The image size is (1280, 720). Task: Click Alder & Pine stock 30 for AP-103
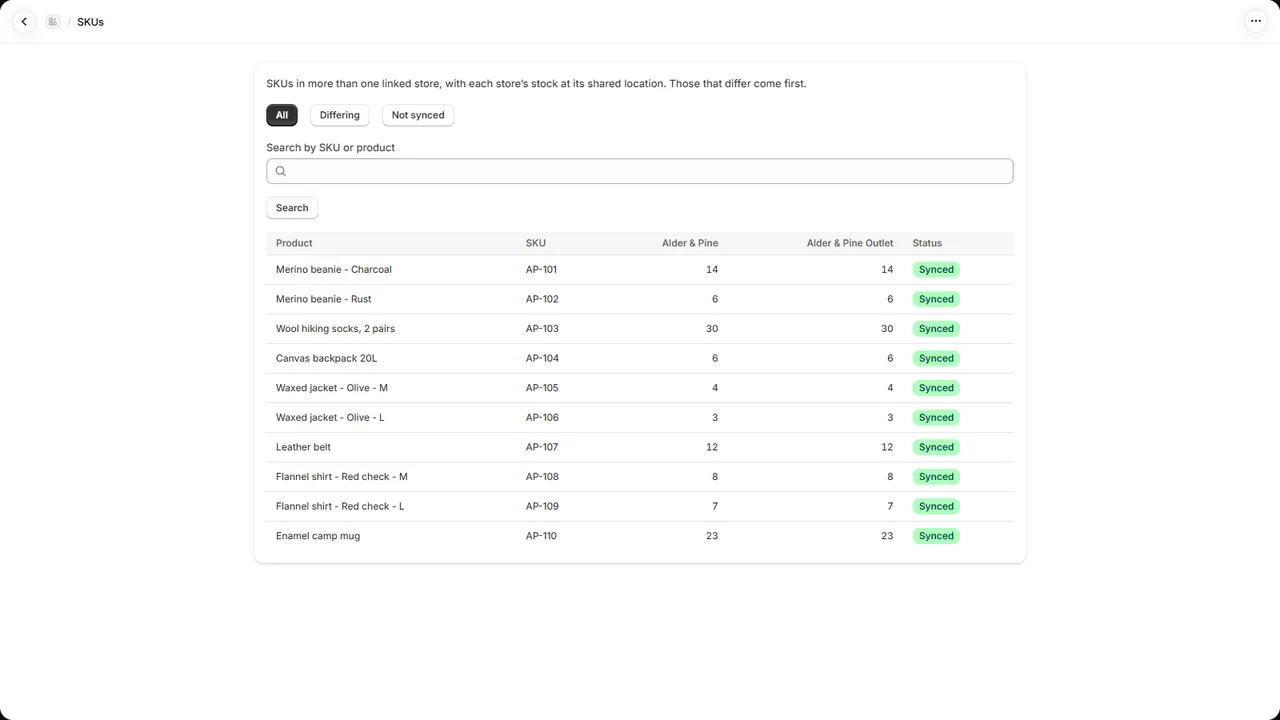point(712,329)
